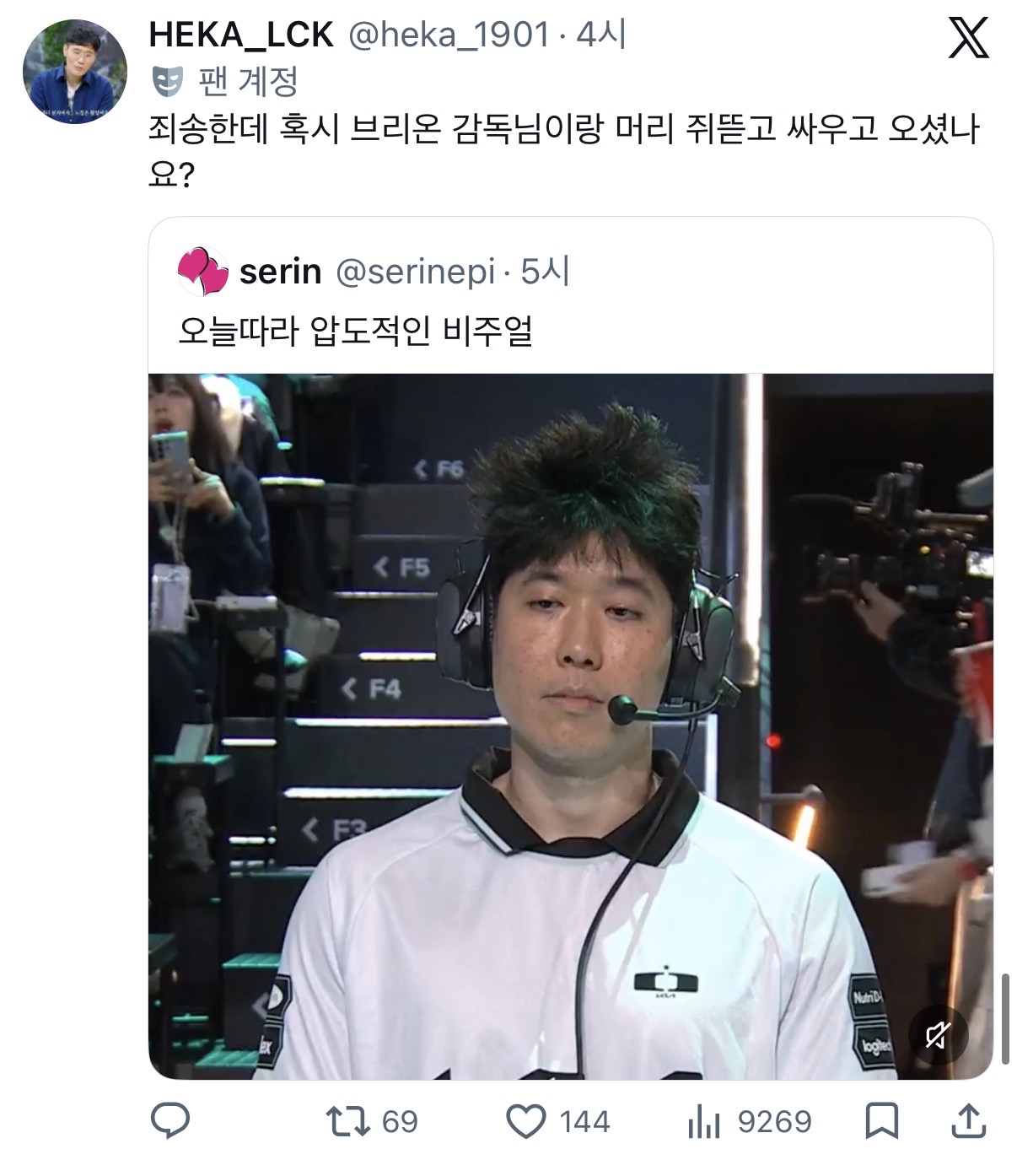Viewport: 1017px width, 1176px height.
Task: Open the @serinepi handle link
Action: click(415, 272)
